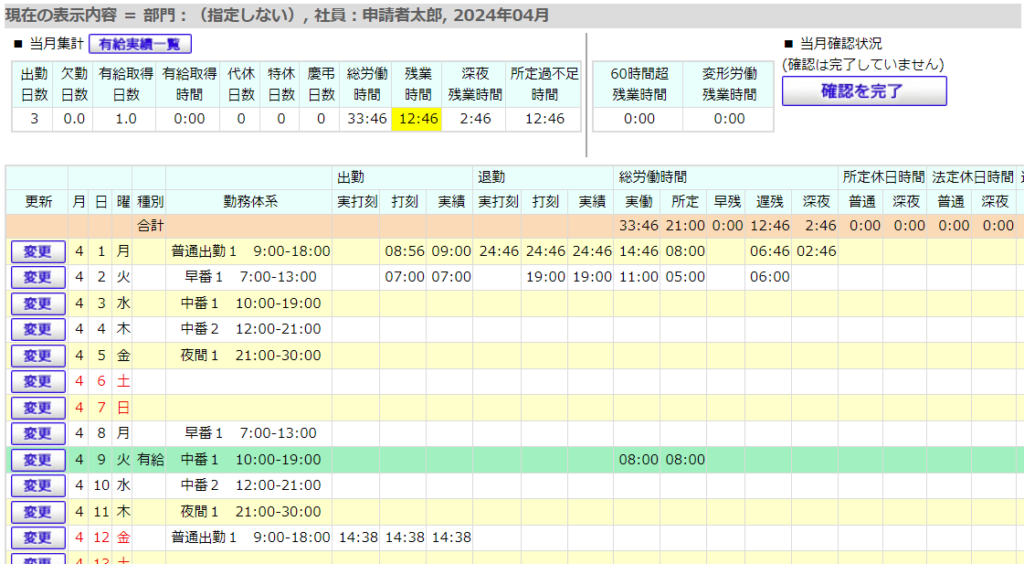
Task: Click yellow highlighted 残業時間 12:46 cell
Action: [x=418, y=119]
